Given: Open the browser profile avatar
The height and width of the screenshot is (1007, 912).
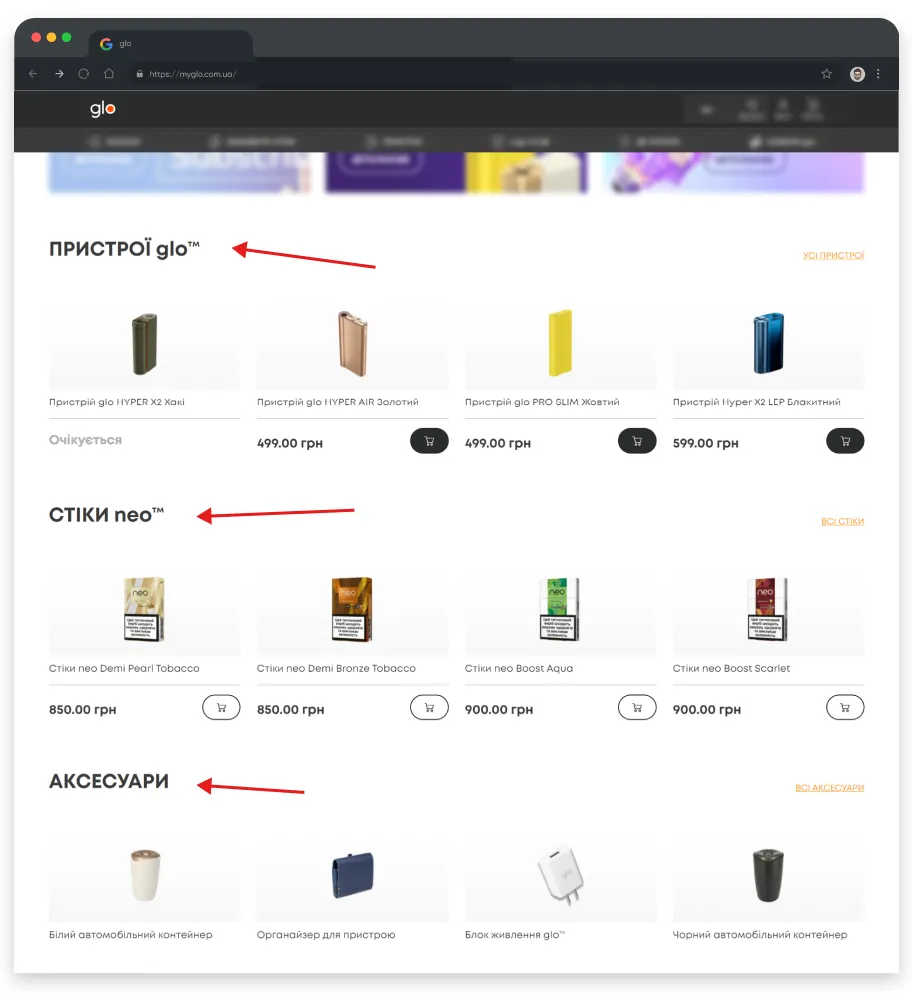Looking at the screenshot, I should point(857,74).
